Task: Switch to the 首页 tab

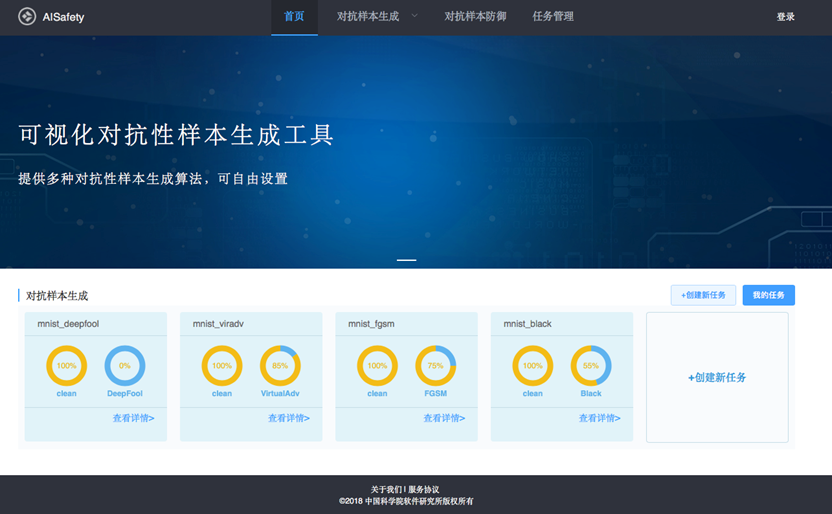Action: (294, 17)
